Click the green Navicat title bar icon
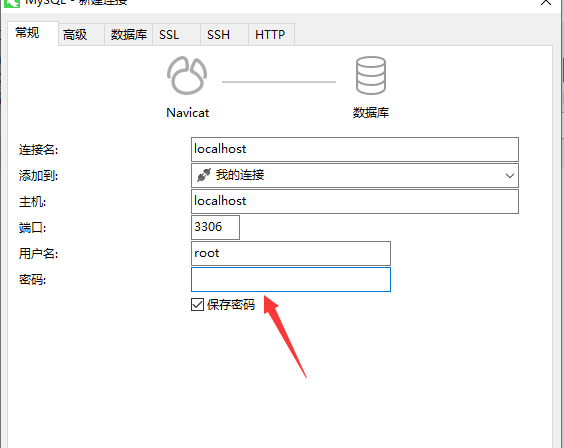Image resolution: width=564 pixels, height=448 pixels. coord(12,3)
